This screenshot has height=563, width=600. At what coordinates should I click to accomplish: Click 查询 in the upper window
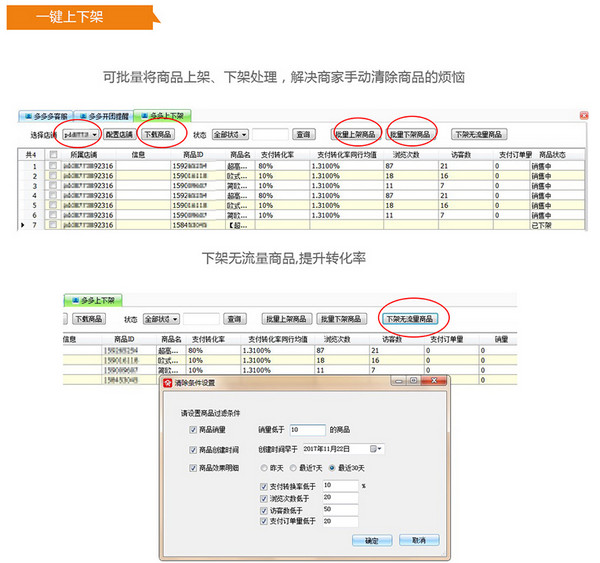(x=304, y=134)
